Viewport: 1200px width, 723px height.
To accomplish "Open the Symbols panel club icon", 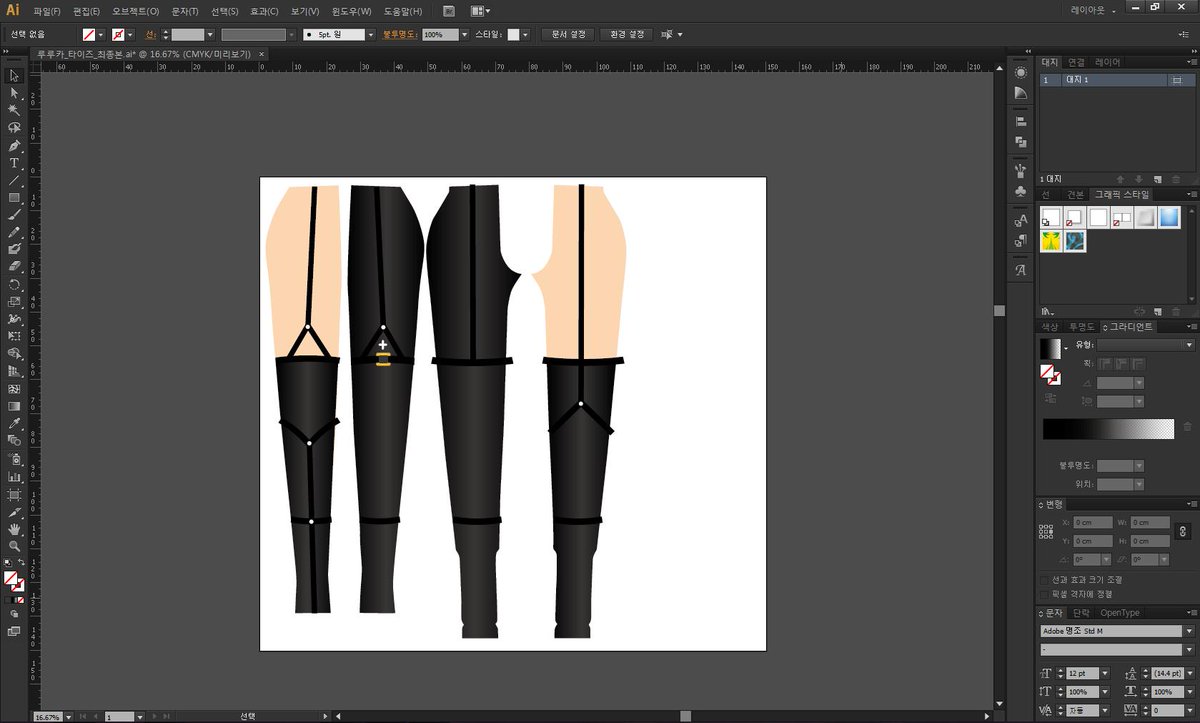I will [1020, 190].
